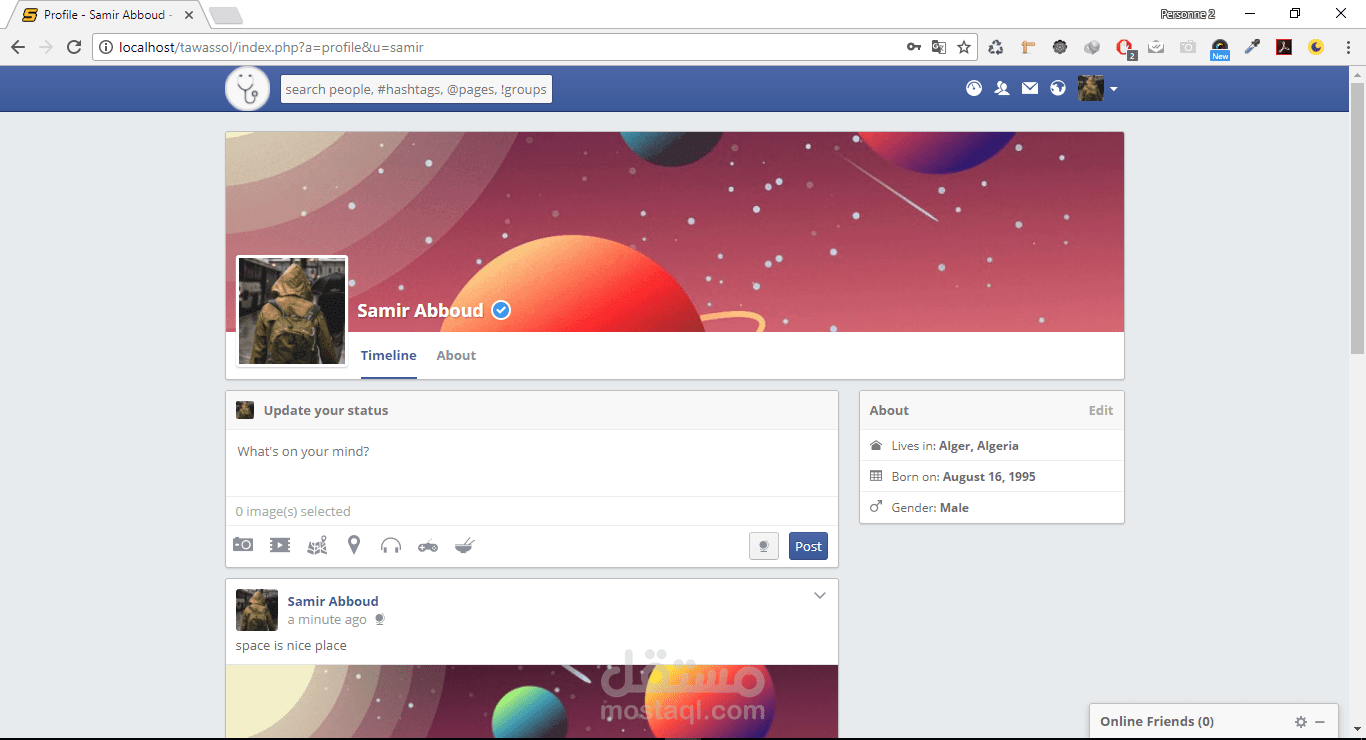1366x740 pixels.
Task: Add a location pin to the post
Action: (x=354, y=545)
